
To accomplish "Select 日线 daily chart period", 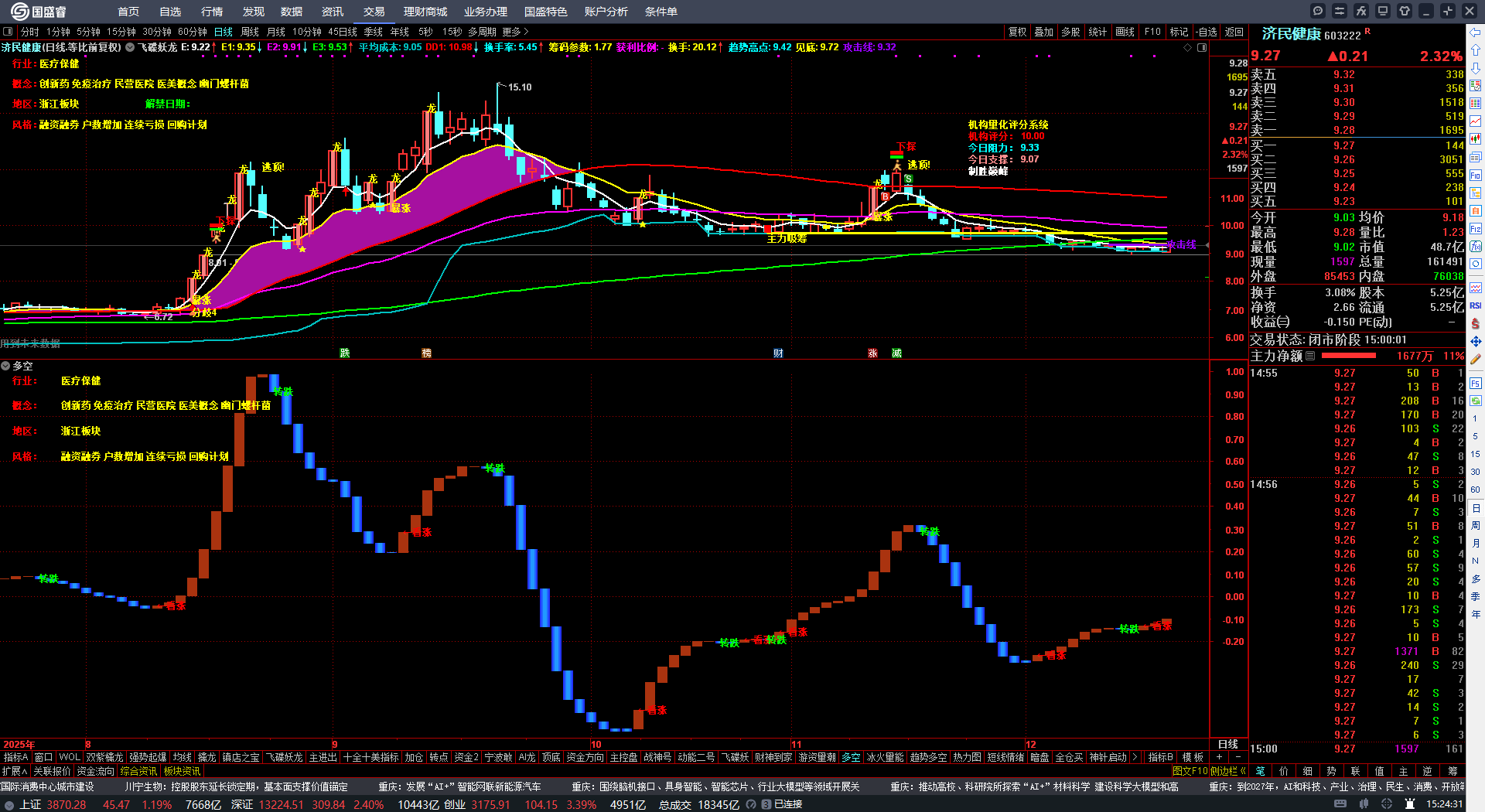I will click(x=224, y=32).
